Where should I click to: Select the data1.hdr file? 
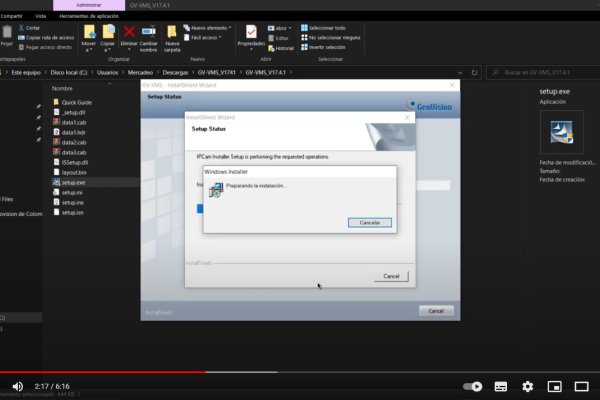pos(73,132)
